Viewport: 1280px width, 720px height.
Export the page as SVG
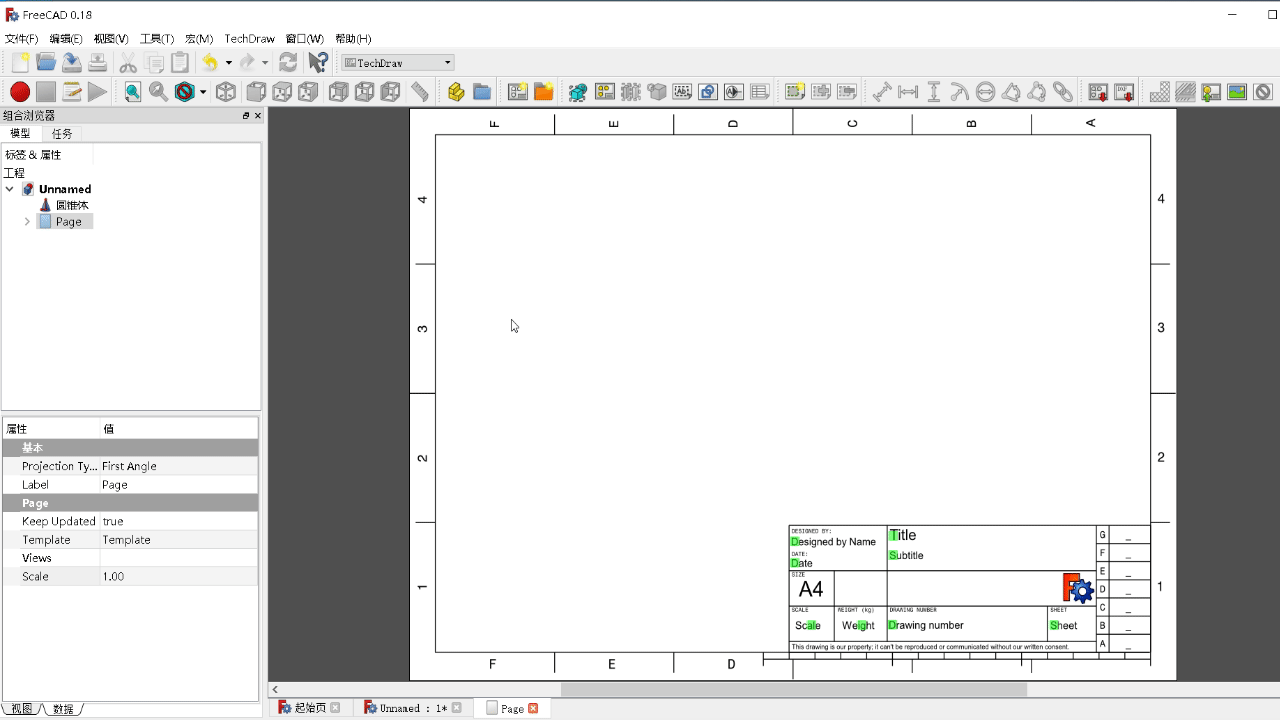1098,92
